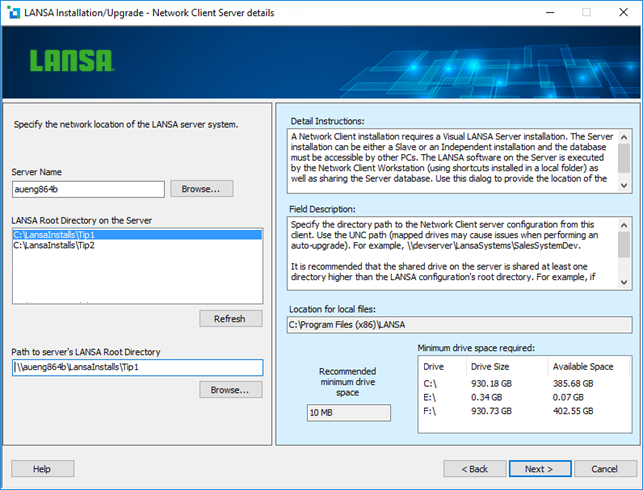This screenshot has width=643, height=490.
Task: Focus the Path to server's LANSA Root Directory field
Action: [136, 367]
